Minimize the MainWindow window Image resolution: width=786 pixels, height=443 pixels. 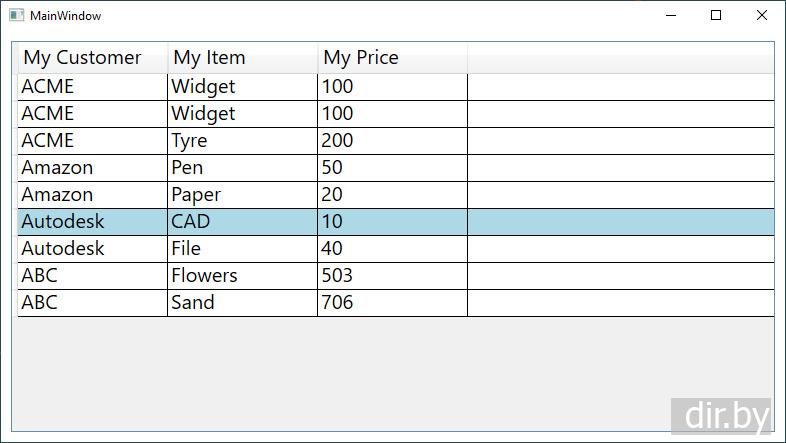[669, 16]
